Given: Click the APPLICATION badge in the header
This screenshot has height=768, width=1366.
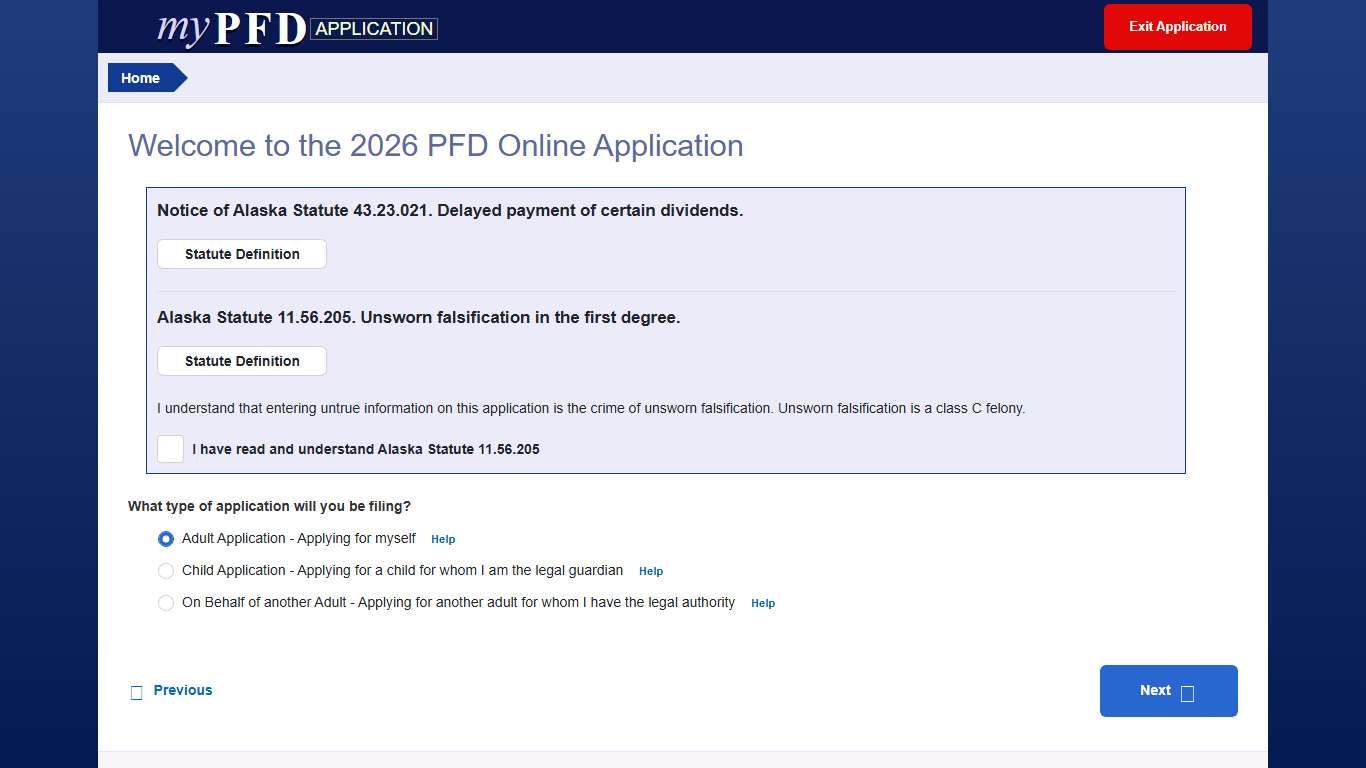Looking at the screenshot, I should coord(374,29).
